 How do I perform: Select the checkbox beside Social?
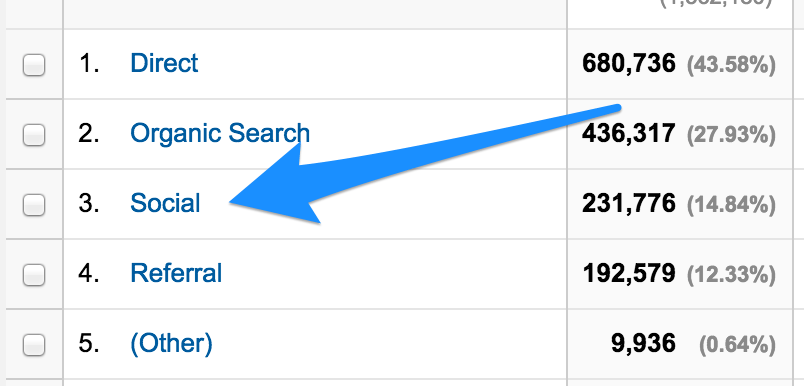coord(34,205)
